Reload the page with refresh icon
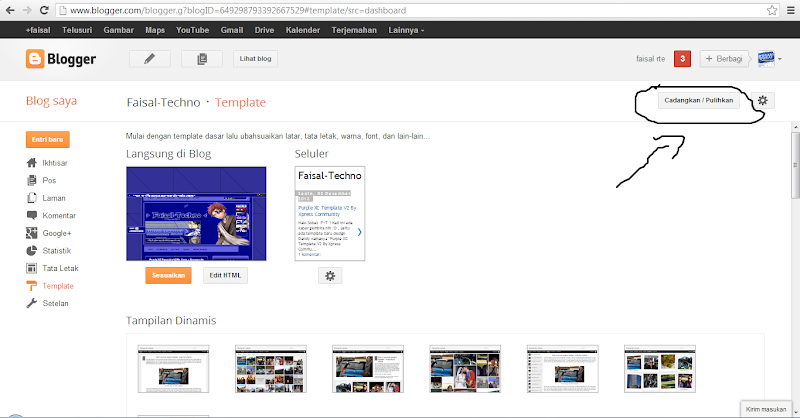Image resolution: width=800 pixels, height=418 pixels. click(x=44, y=10)
